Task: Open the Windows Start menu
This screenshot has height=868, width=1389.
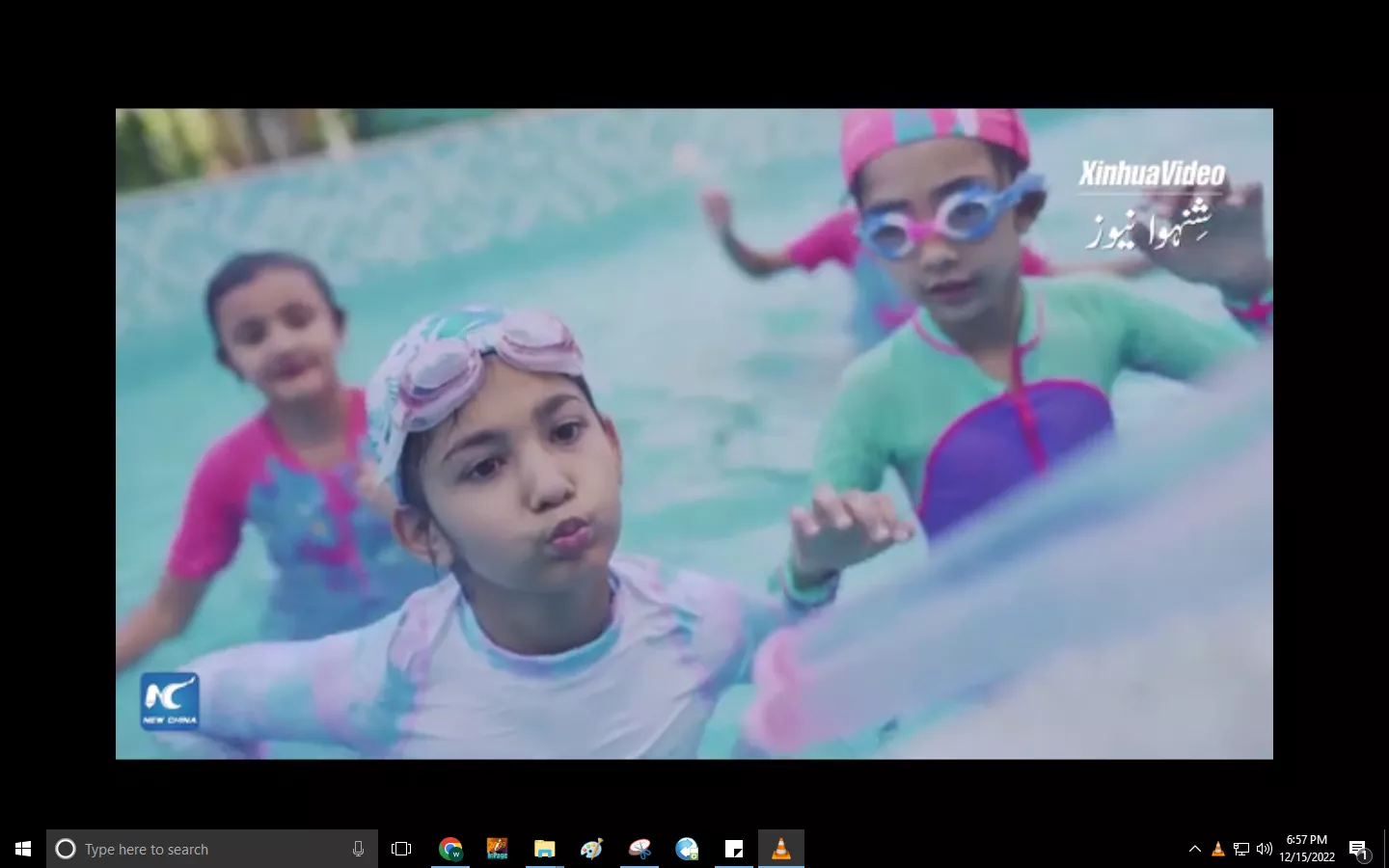Action: (x=23, y=849)
